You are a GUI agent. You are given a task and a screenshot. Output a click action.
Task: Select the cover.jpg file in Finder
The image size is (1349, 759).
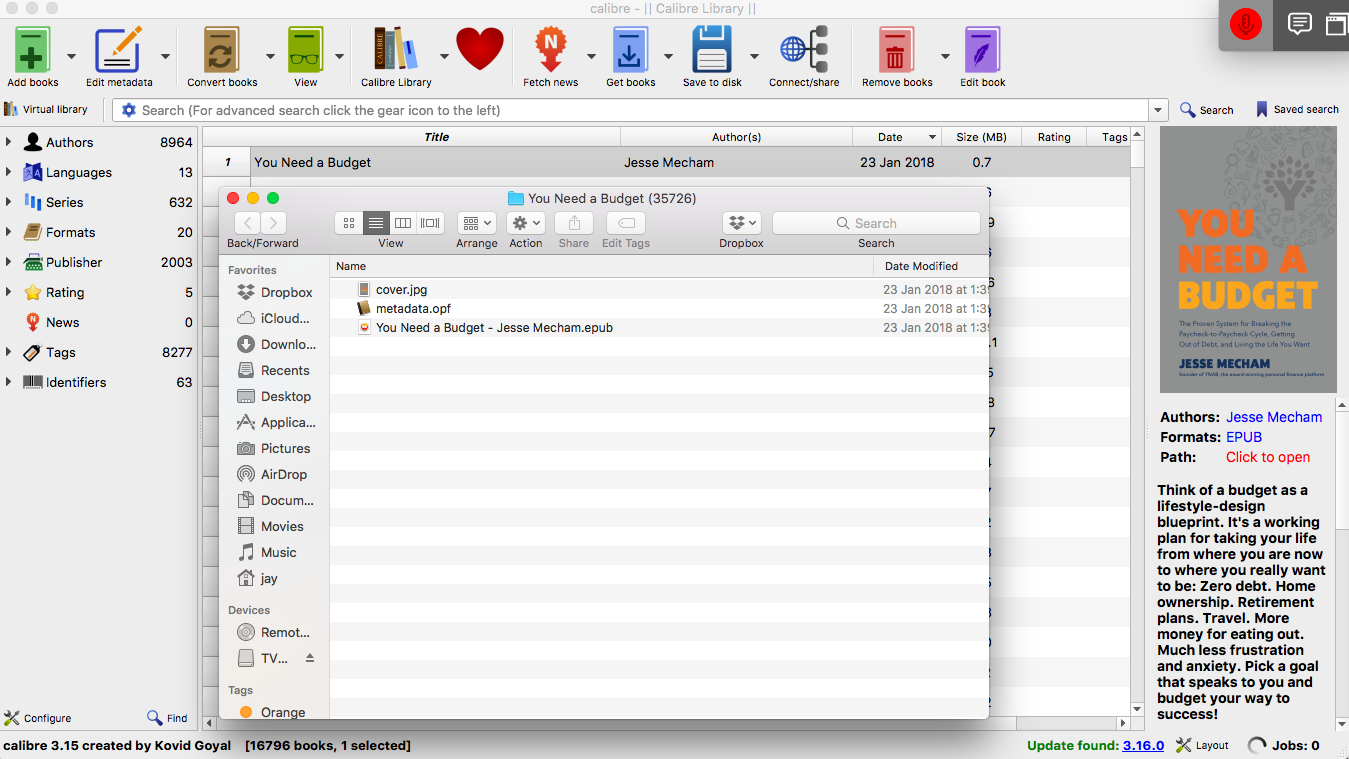click(x=660, y=289)
